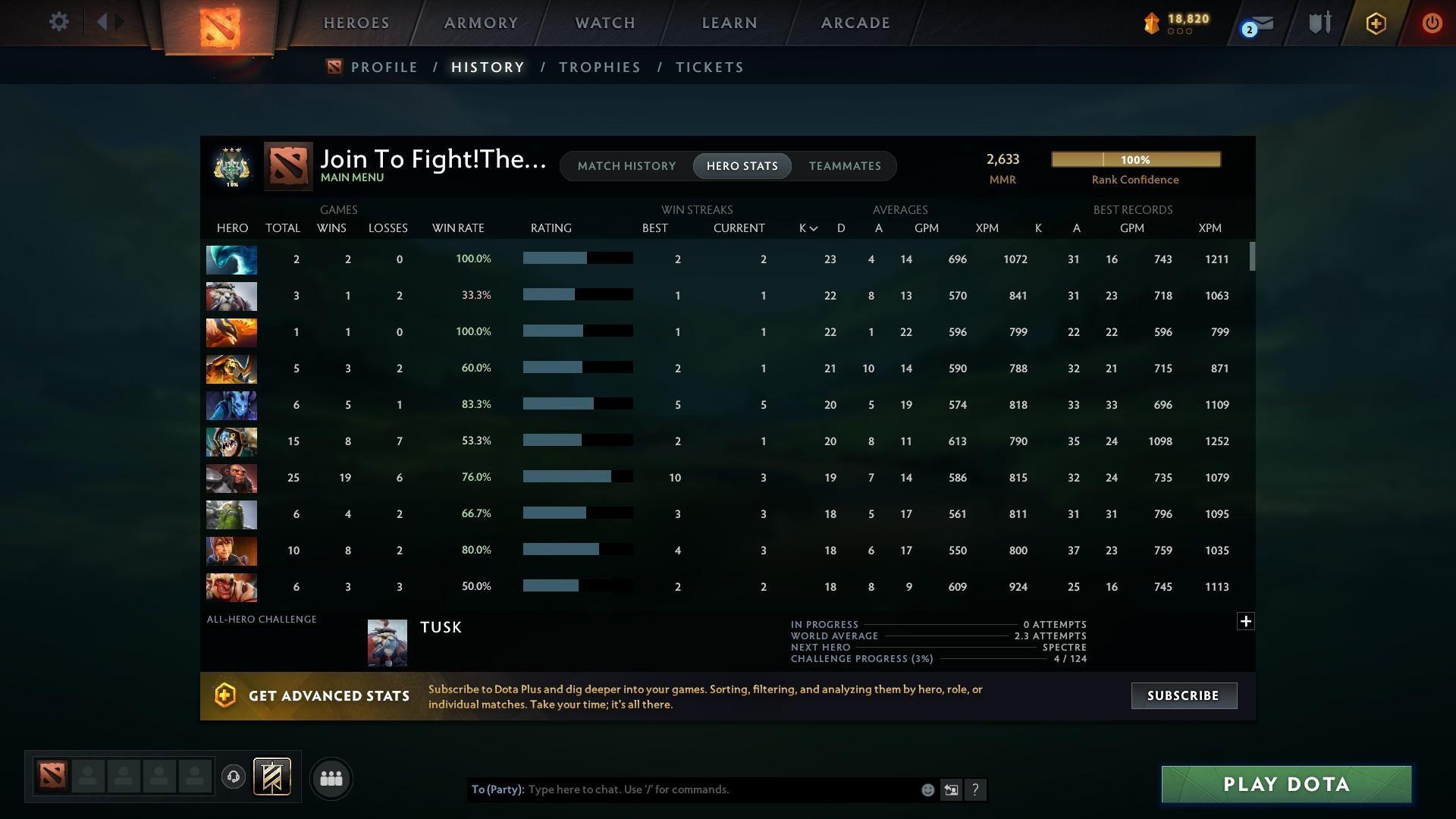Open party finder via the three-person icon
Screen dimensions: 1456x819
(x=331, y=778)
